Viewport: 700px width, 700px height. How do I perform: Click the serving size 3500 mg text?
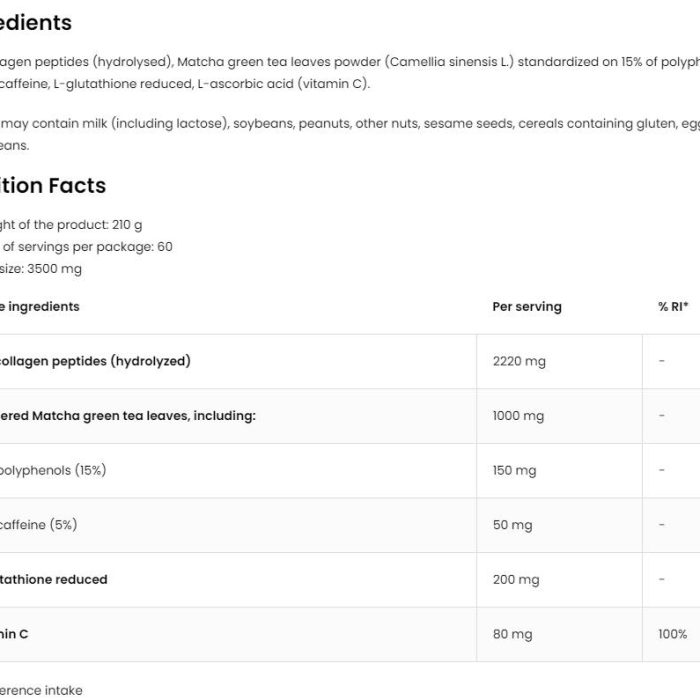(41, 269)
